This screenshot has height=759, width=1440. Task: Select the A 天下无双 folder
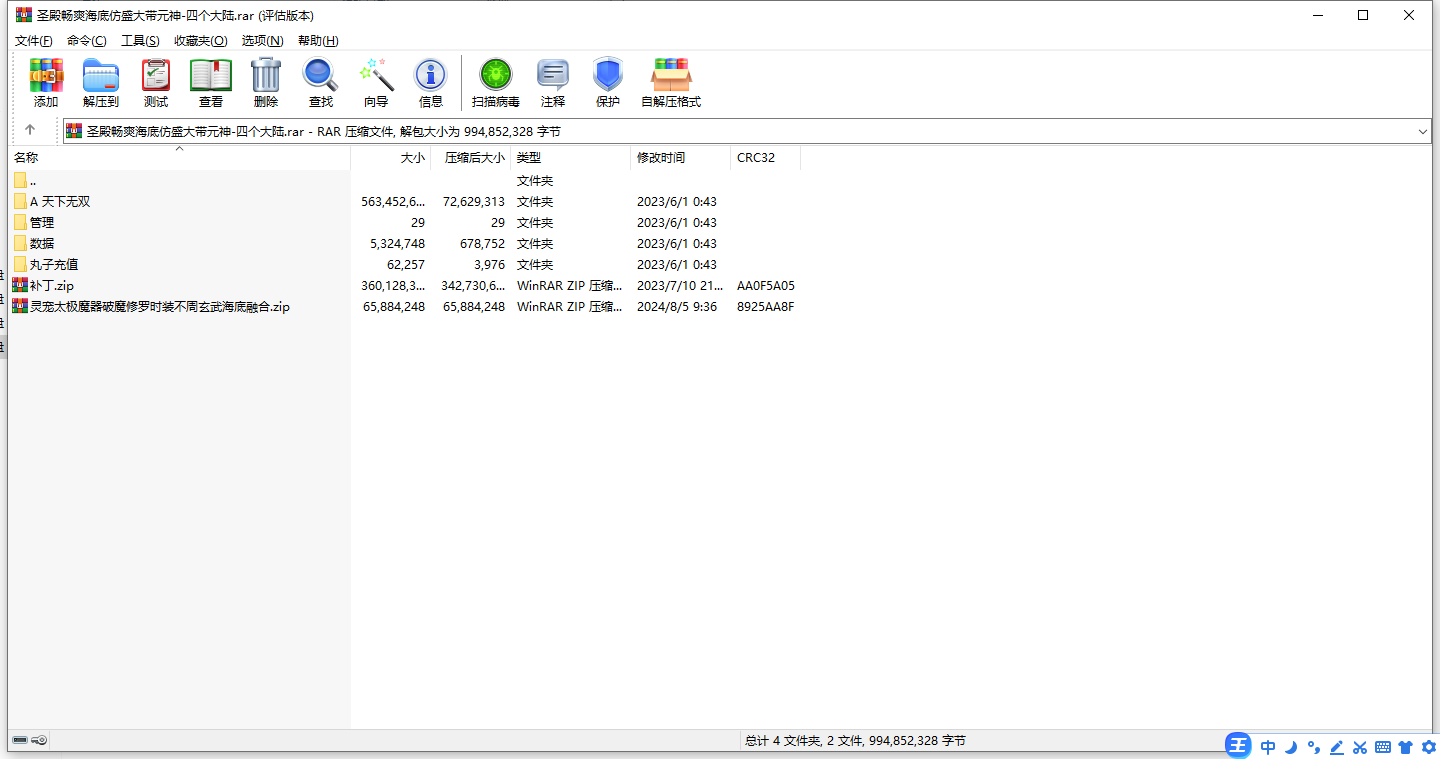(60, 202)
